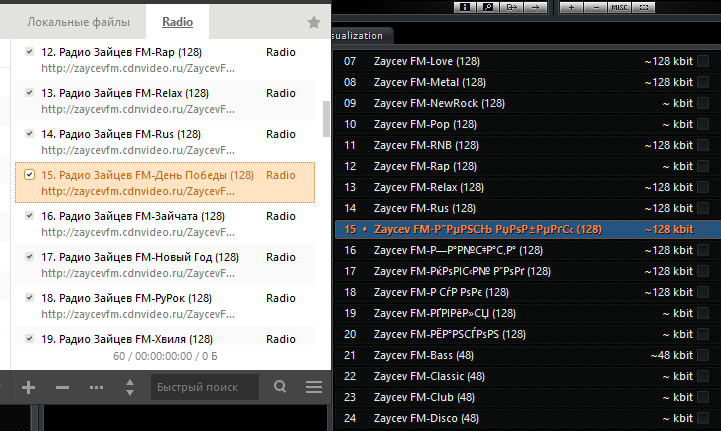721x431 pixels.
Task: Open the sort up-down arrows menu
Action: [130, 387]
